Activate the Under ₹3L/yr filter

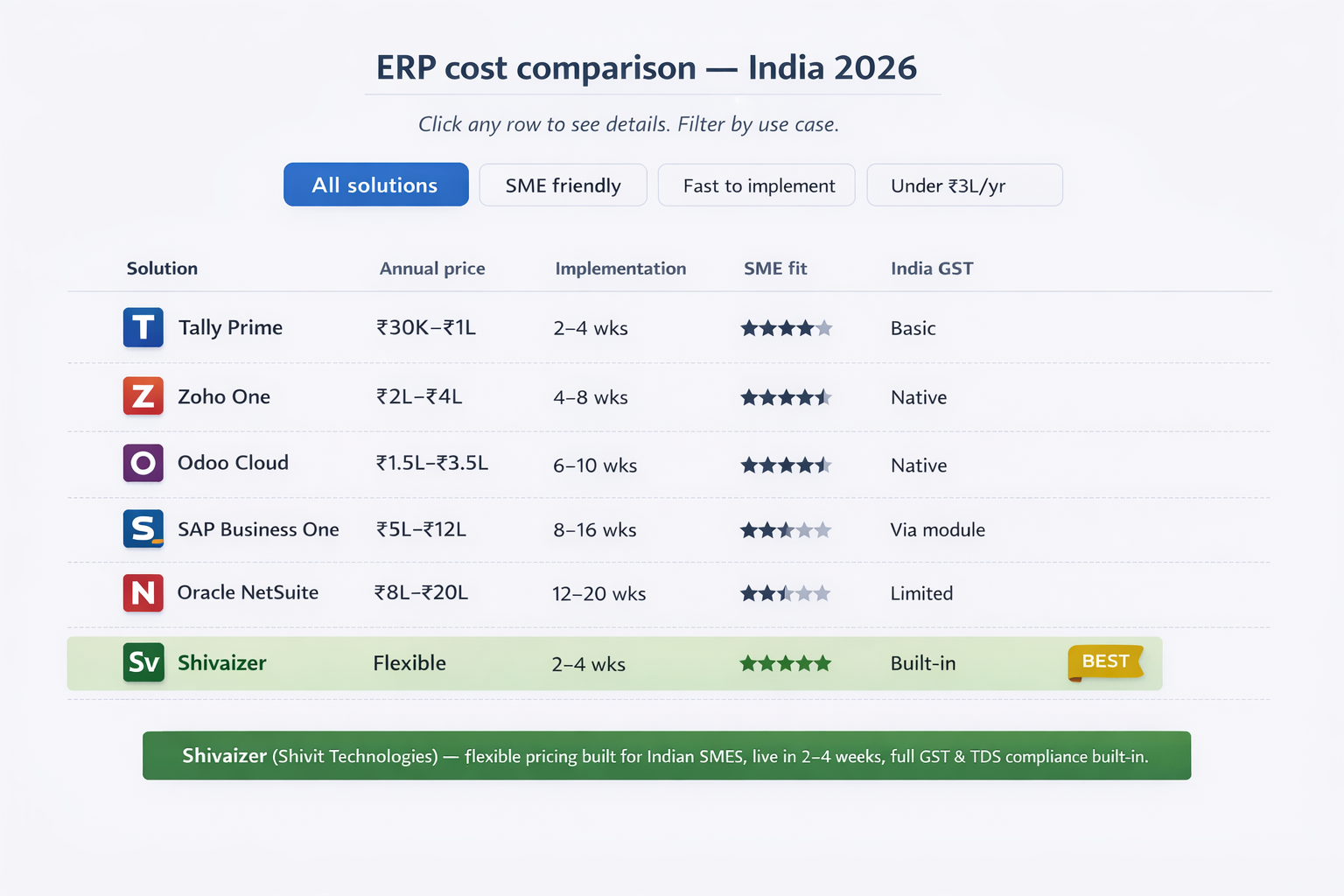(964, 185)
